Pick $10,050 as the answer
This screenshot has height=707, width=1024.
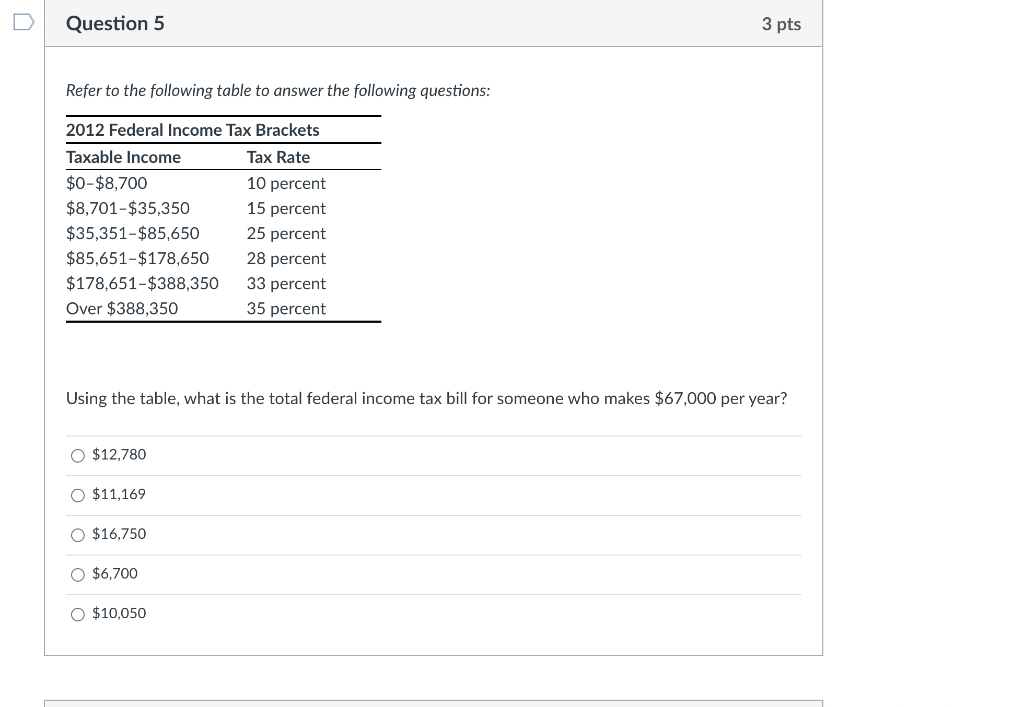78,613
